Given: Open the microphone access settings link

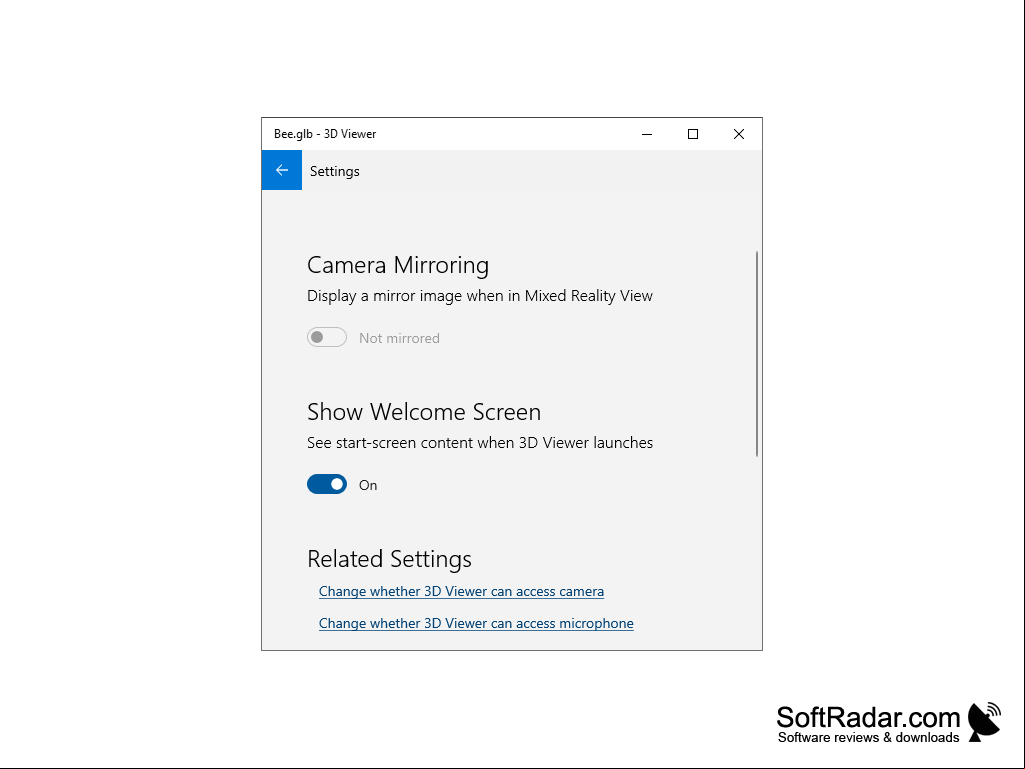Looking at the screenshot, I should pos(476,623).
